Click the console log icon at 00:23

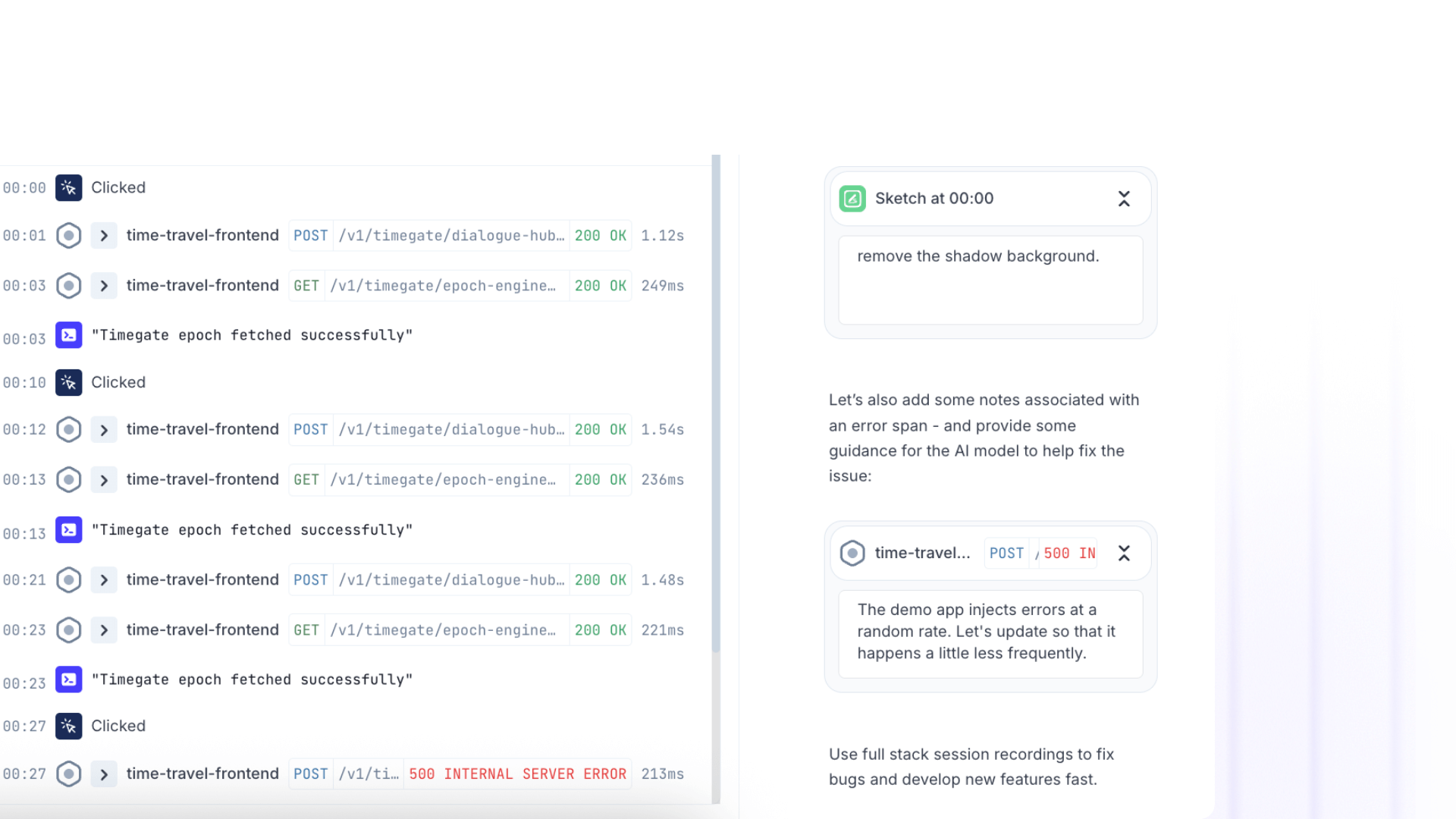click(x=68, y=679)
